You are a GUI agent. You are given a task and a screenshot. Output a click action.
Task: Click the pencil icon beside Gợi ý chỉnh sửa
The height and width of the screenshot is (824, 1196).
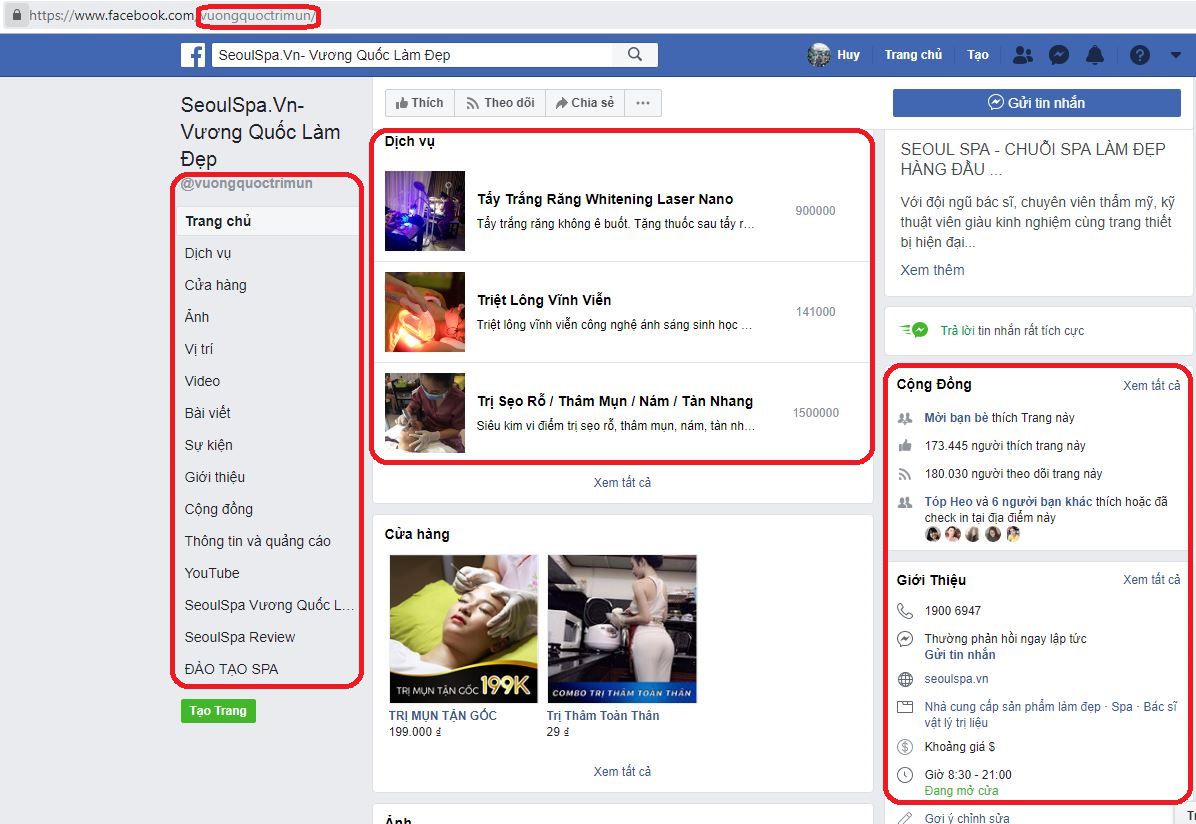tap(905, 818)
